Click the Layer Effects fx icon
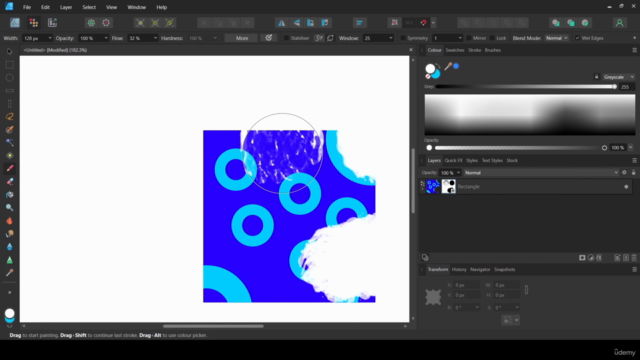The height and width of the screenshot is (360, 640). 599,258
